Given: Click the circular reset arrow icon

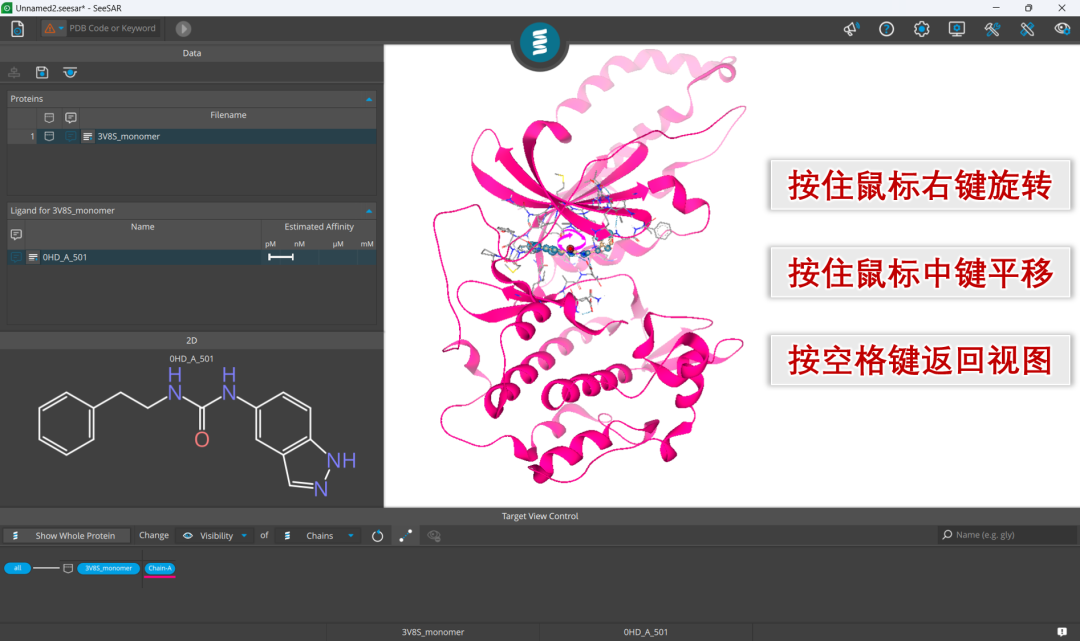Looking at the screenshot, I should click(x=377, y=536).
